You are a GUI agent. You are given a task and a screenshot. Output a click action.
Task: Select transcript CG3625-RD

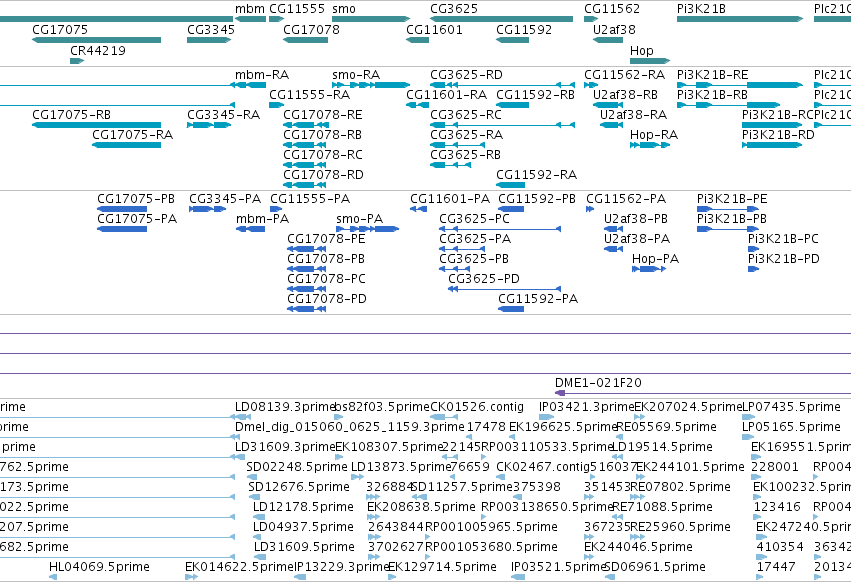(x=502, y=85)
